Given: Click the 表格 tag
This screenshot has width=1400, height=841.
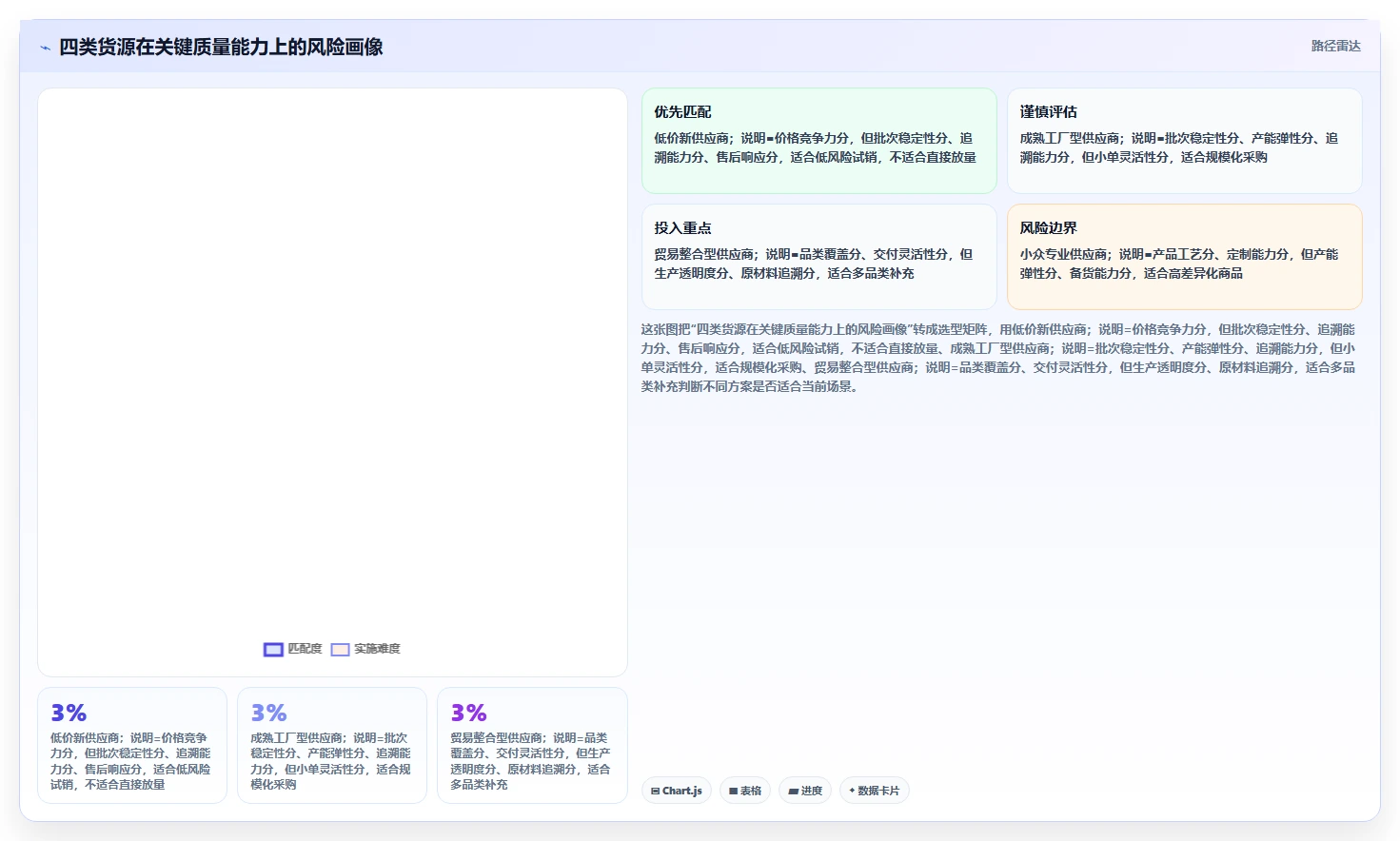Looking at the screenshot, I should 745,791.
